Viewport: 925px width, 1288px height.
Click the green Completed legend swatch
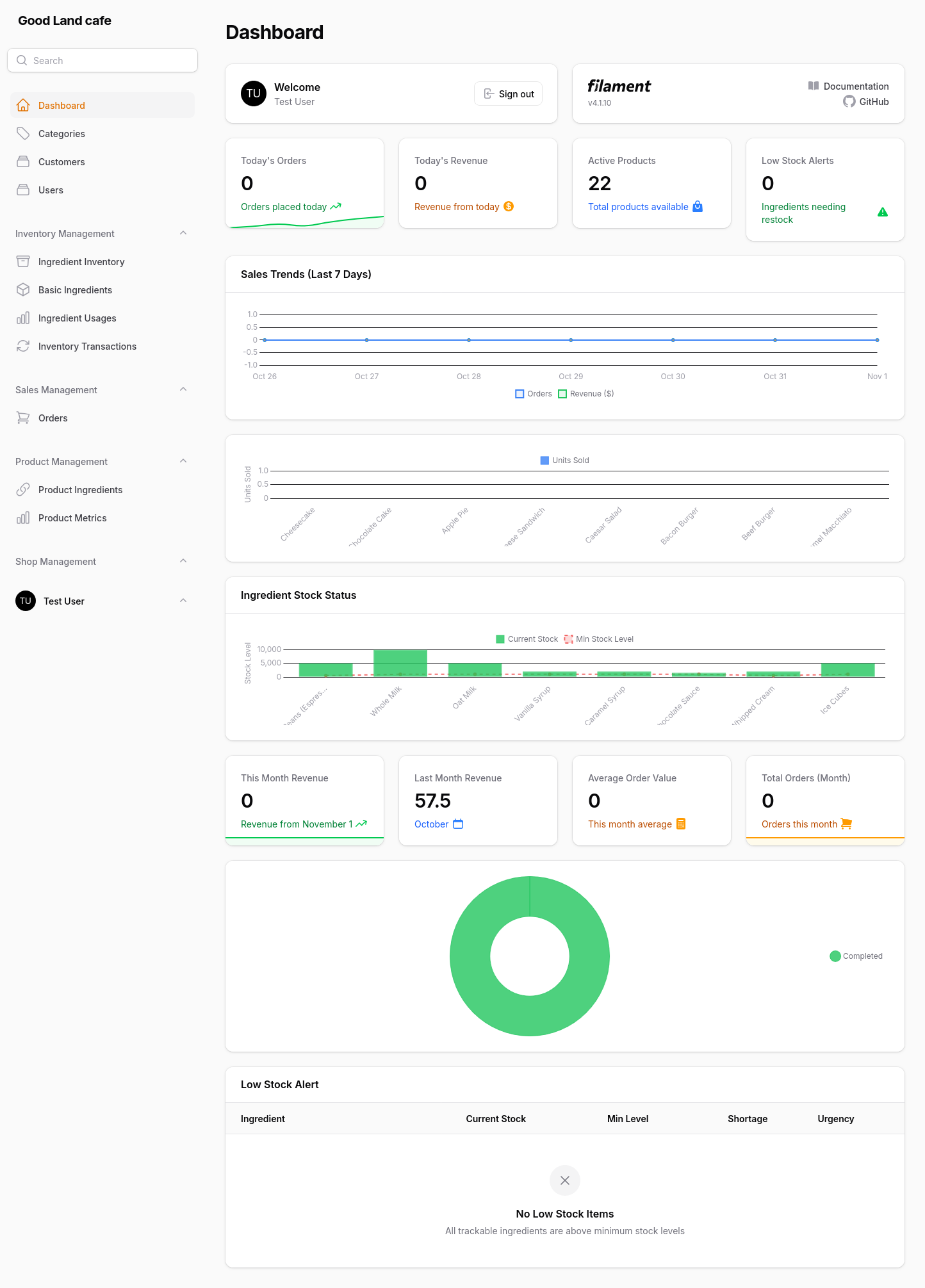pyautogui.click(x=835, y=956)
